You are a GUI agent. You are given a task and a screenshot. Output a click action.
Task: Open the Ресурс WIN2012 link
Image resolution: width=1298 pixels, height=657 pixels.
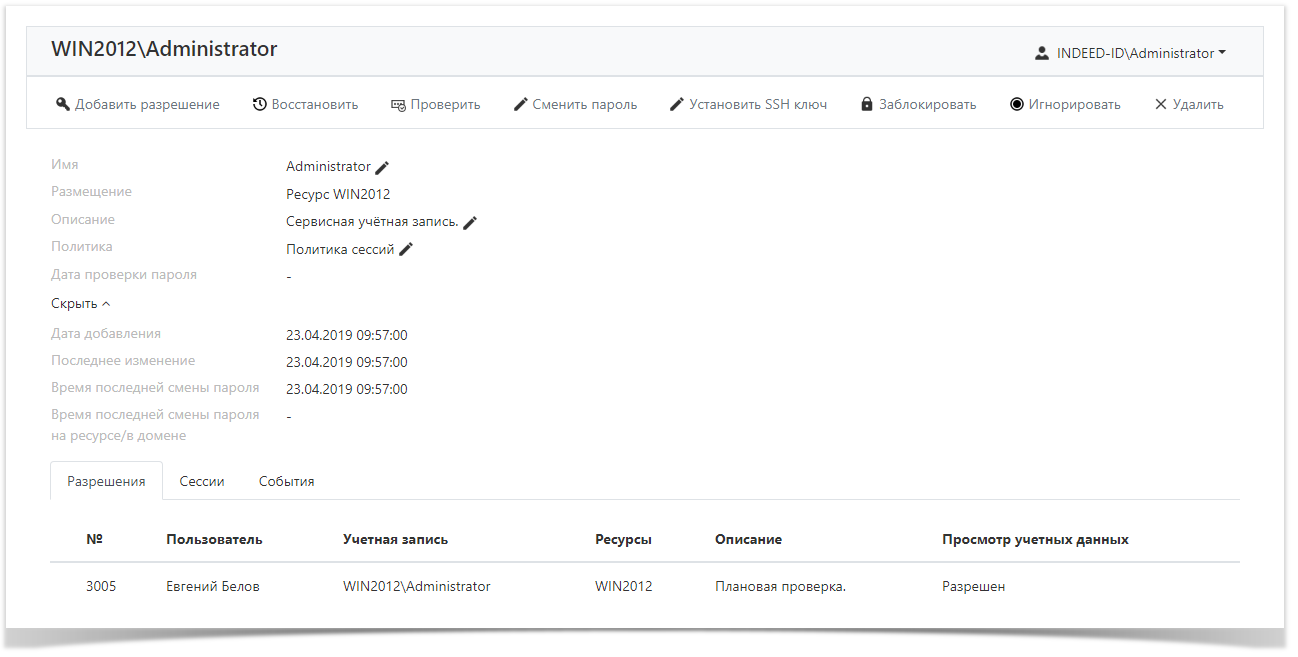click(x=338, y=194)
